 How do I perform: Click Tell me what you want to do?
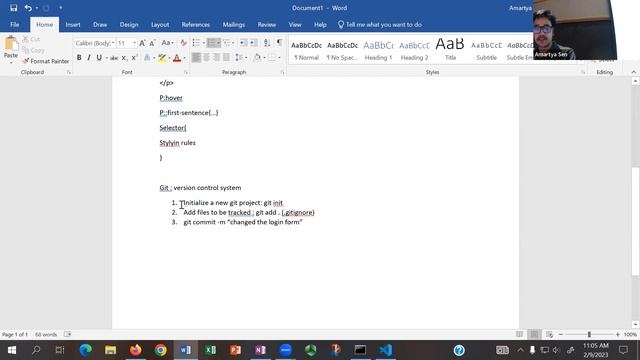[x=380, y=24]
